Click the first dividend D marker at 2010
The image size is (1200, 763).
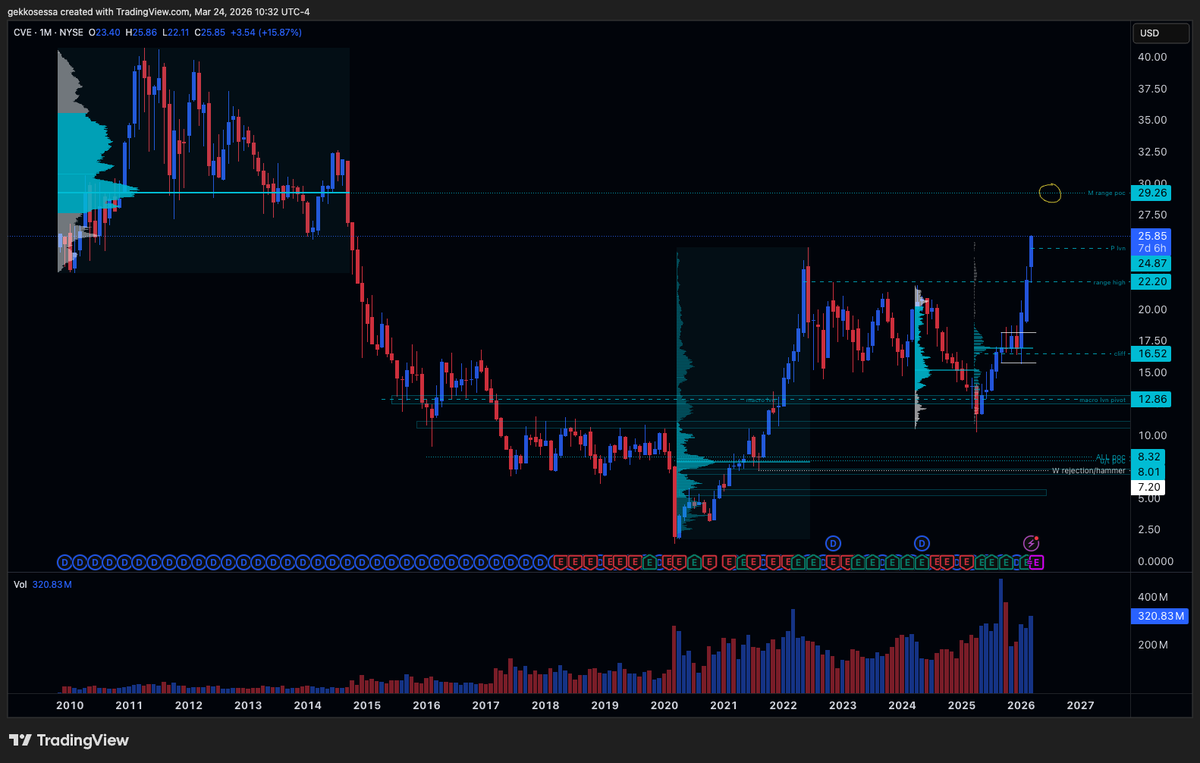(x=64, y=563)
